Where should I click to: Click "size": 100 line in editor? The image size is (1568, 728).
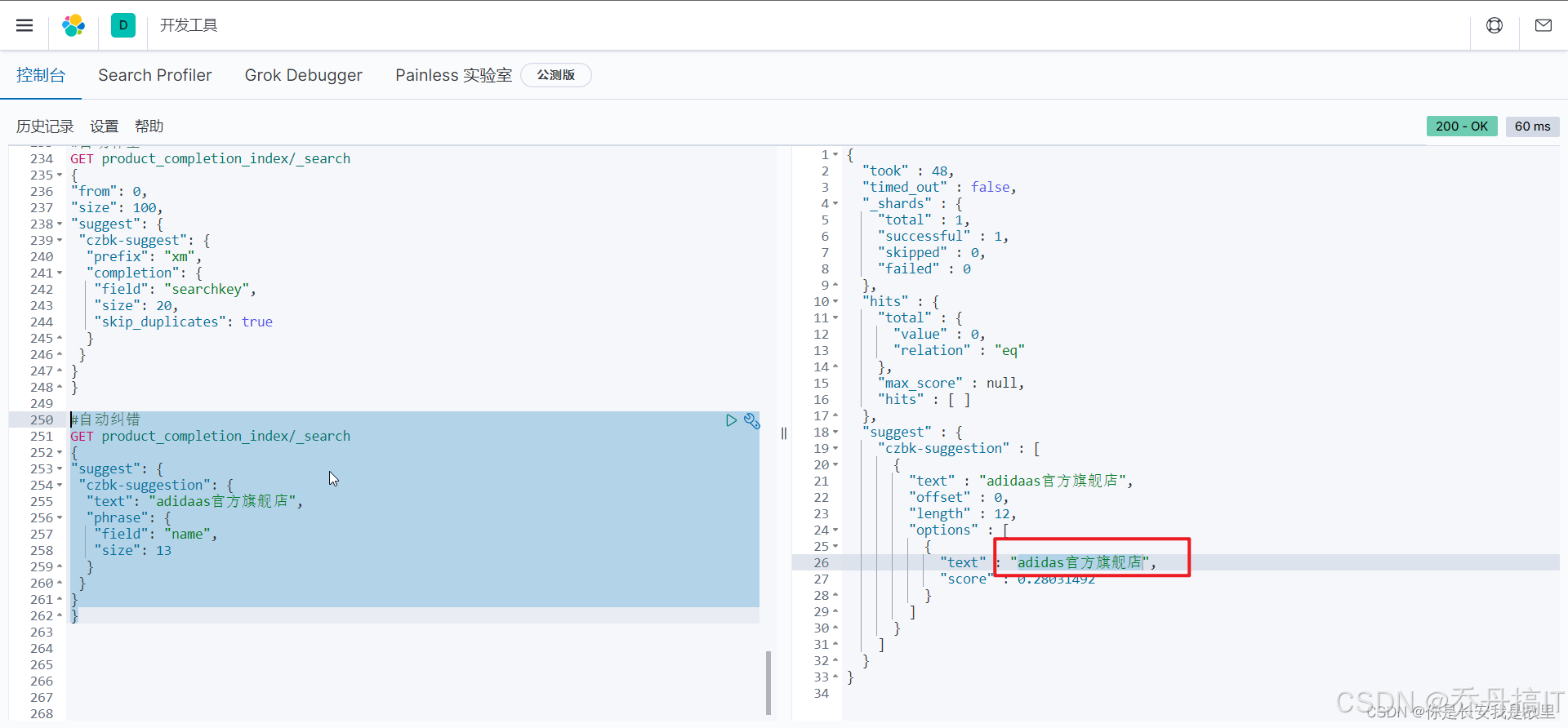(x=117, y=207)
